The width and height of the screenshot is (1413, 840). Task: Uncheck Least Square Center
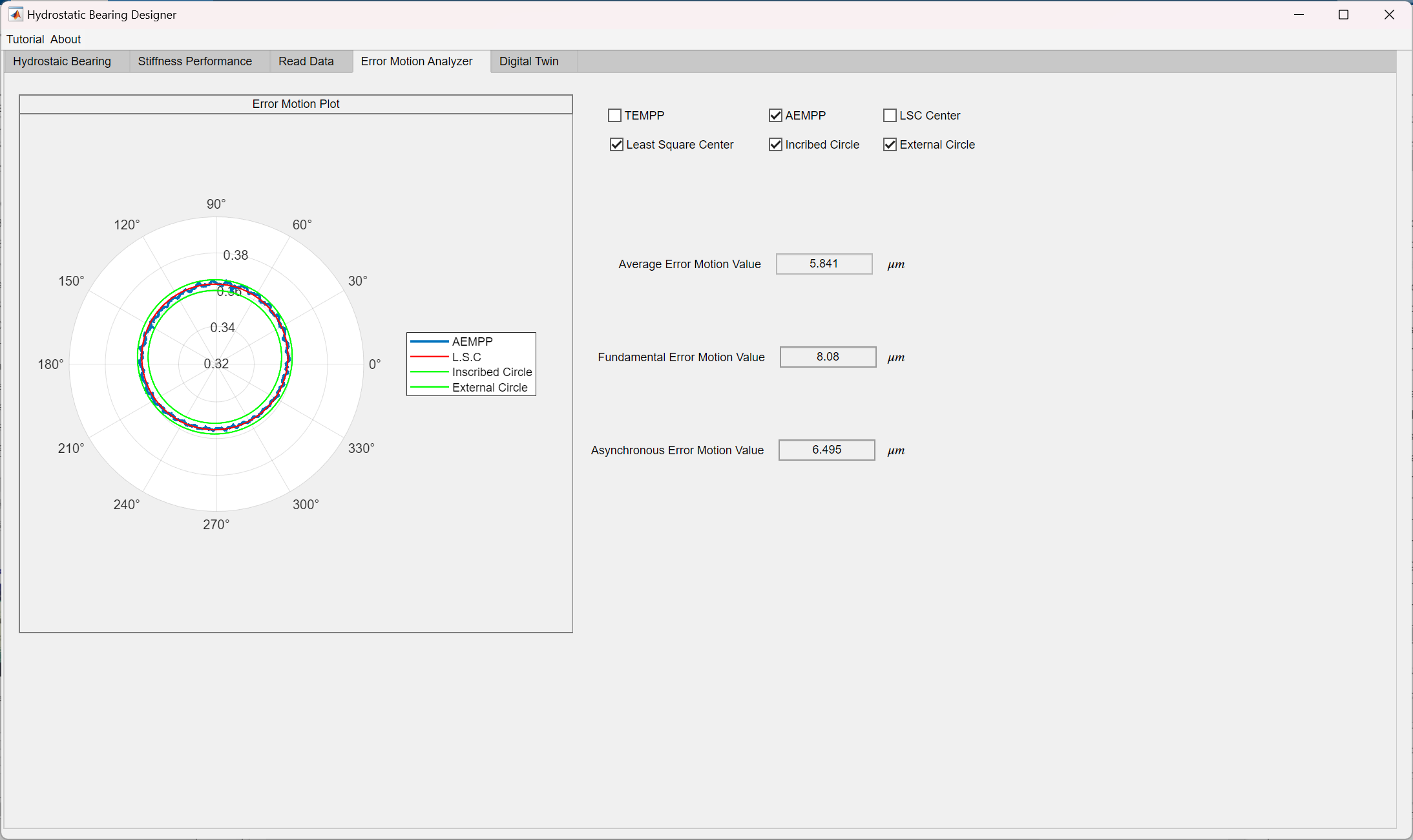pyautogui.click(x=616, y=144)
